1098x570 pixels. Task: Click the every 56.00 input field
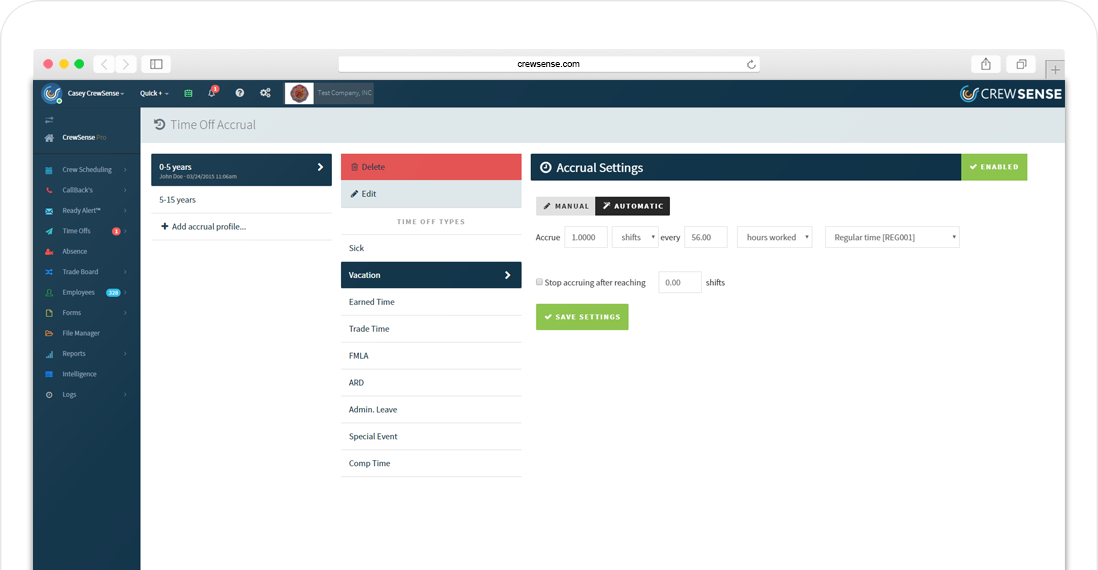pos(706,237)
